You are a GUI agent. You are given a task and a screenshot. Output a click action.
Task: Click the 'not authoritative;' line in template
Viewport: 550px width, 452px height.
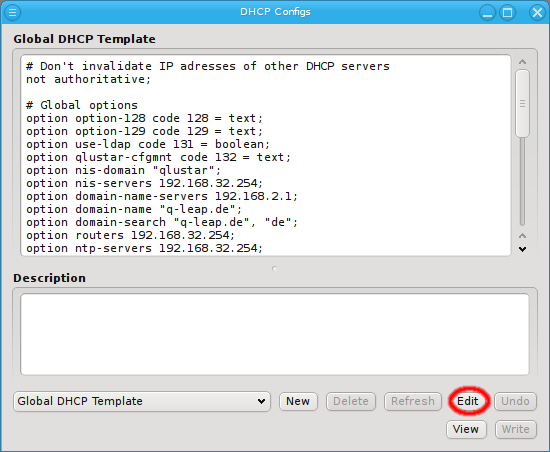point(88,79)
